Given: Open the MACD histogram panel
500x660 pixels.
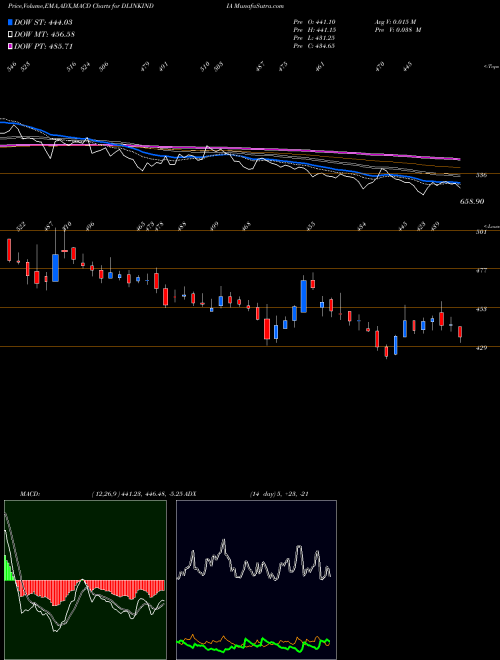Looking at the screenshot, I should (85, 580).
